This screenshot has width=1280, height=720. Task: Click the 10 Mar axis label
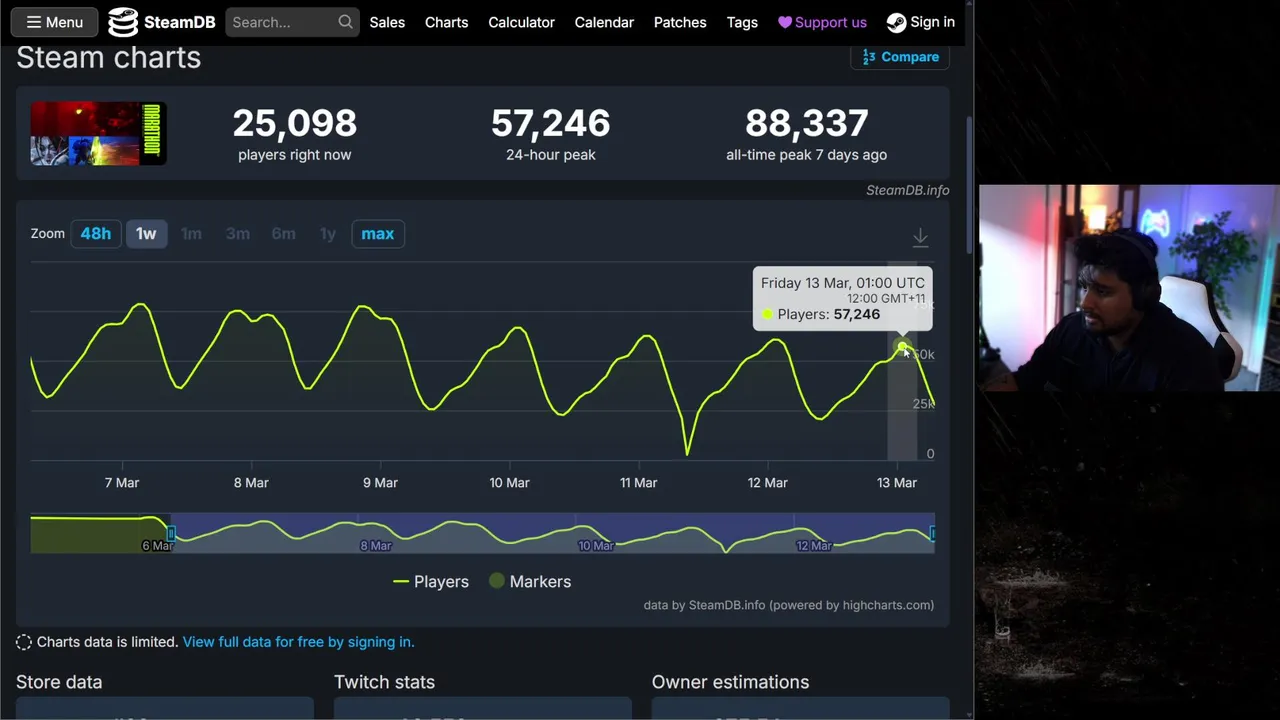coord(509,482)
